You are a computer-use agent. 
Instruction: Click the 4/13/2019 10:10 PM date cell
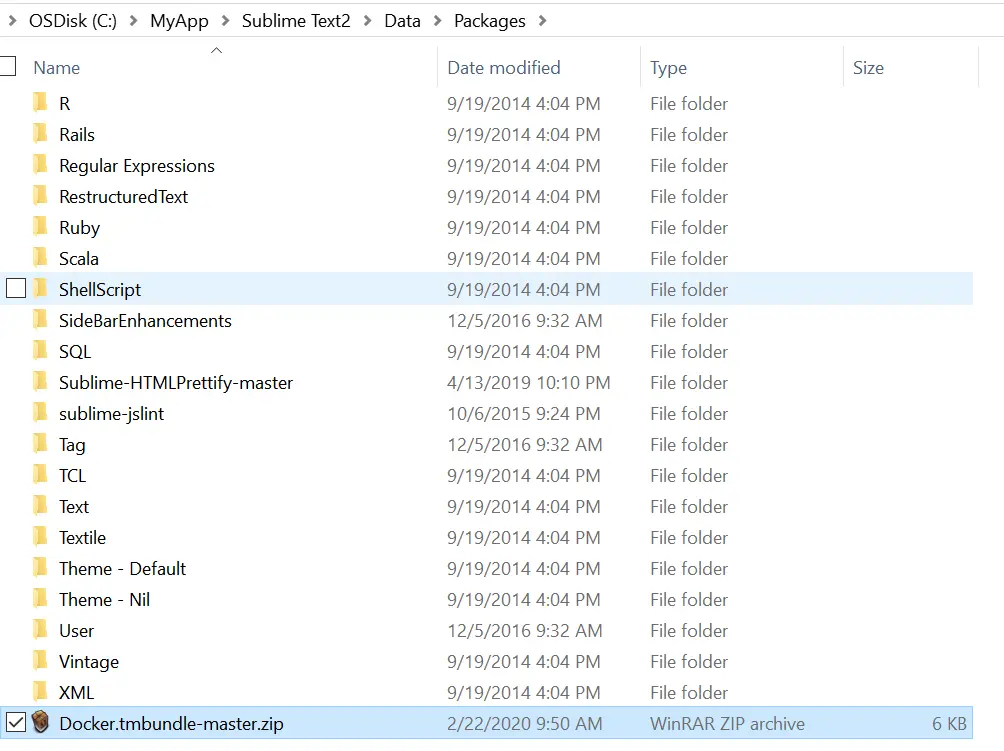point(529,383)
